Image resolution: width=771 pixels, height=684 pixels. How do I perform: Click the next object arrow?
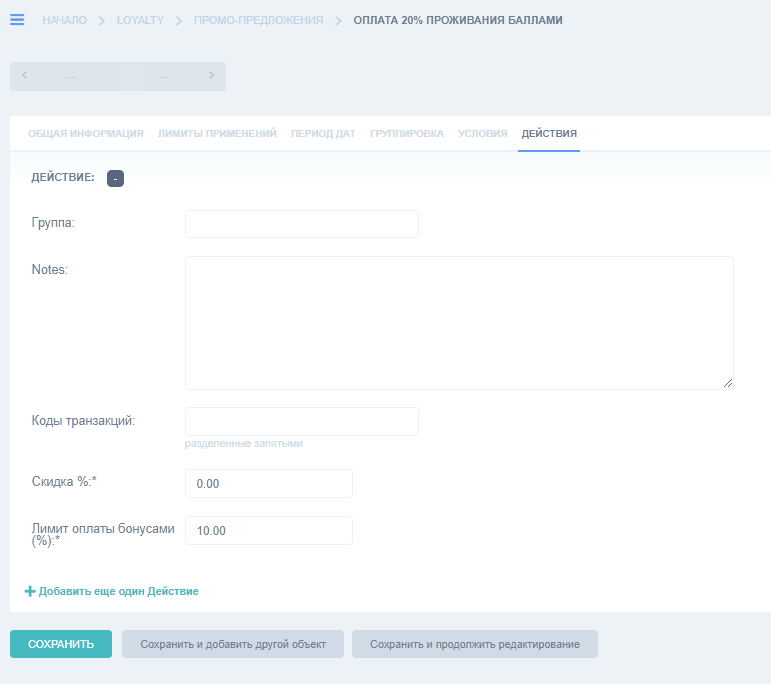point(211,76)
